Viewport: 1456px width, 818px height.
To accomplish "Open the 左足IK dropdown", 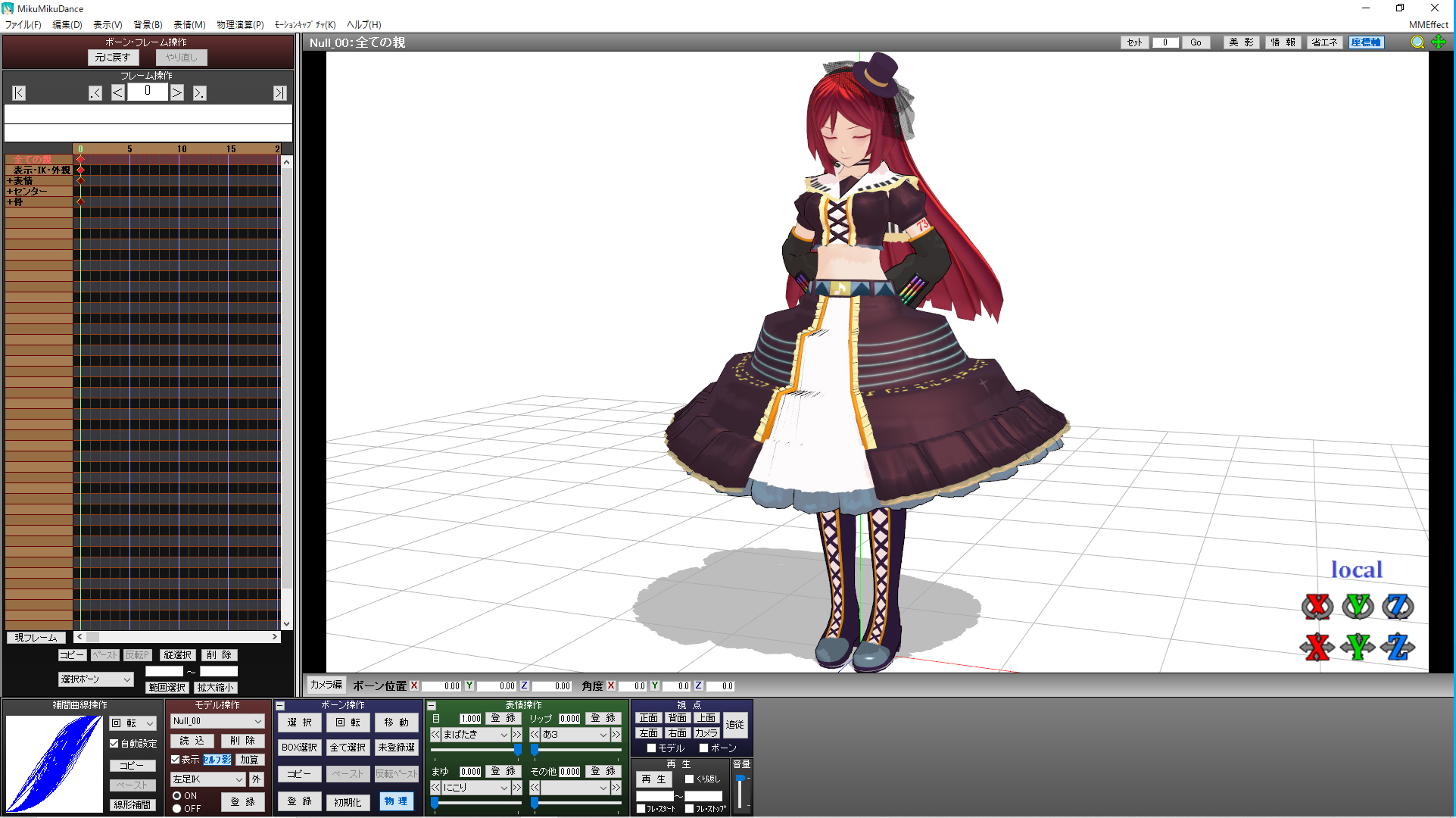I will [208, 779].
